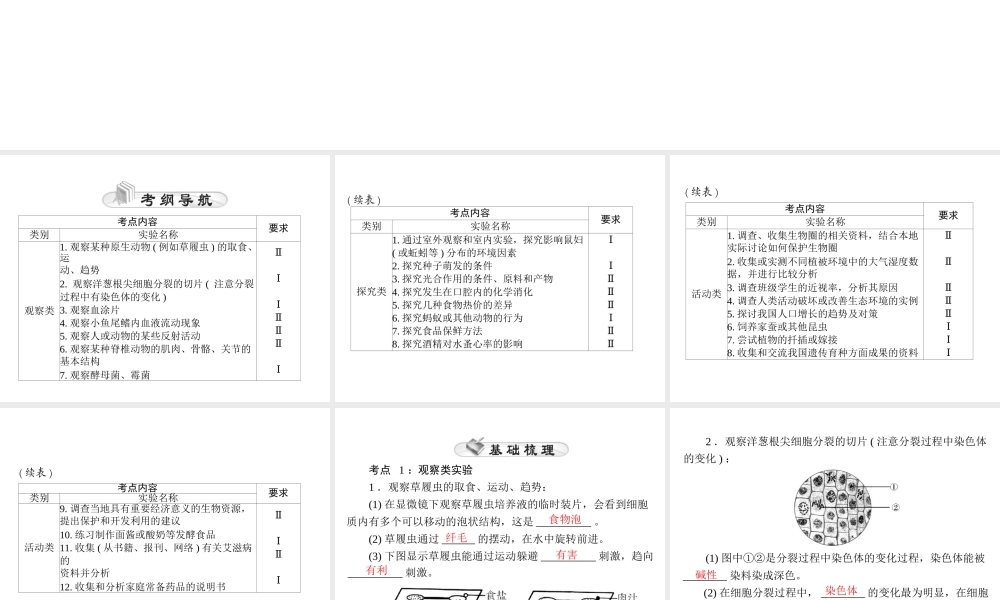Click row '6. 观察某种脊椎动物的肌肉、骨骼'

click(156, 355)
